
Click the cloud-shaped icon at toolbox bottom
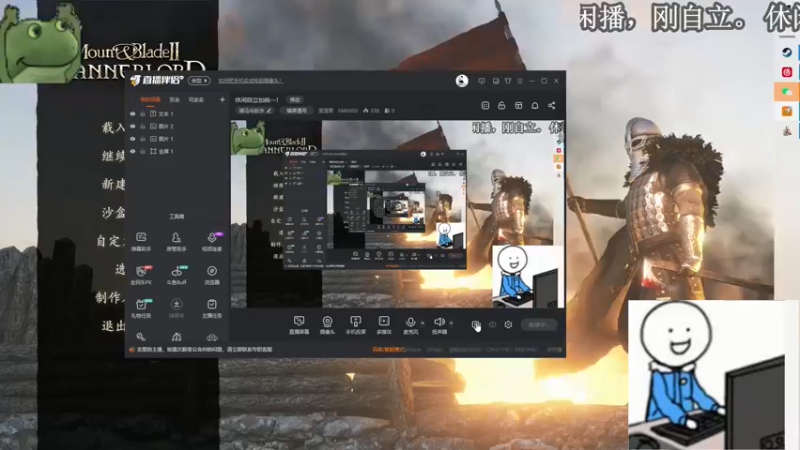click(x=212, y=337)
